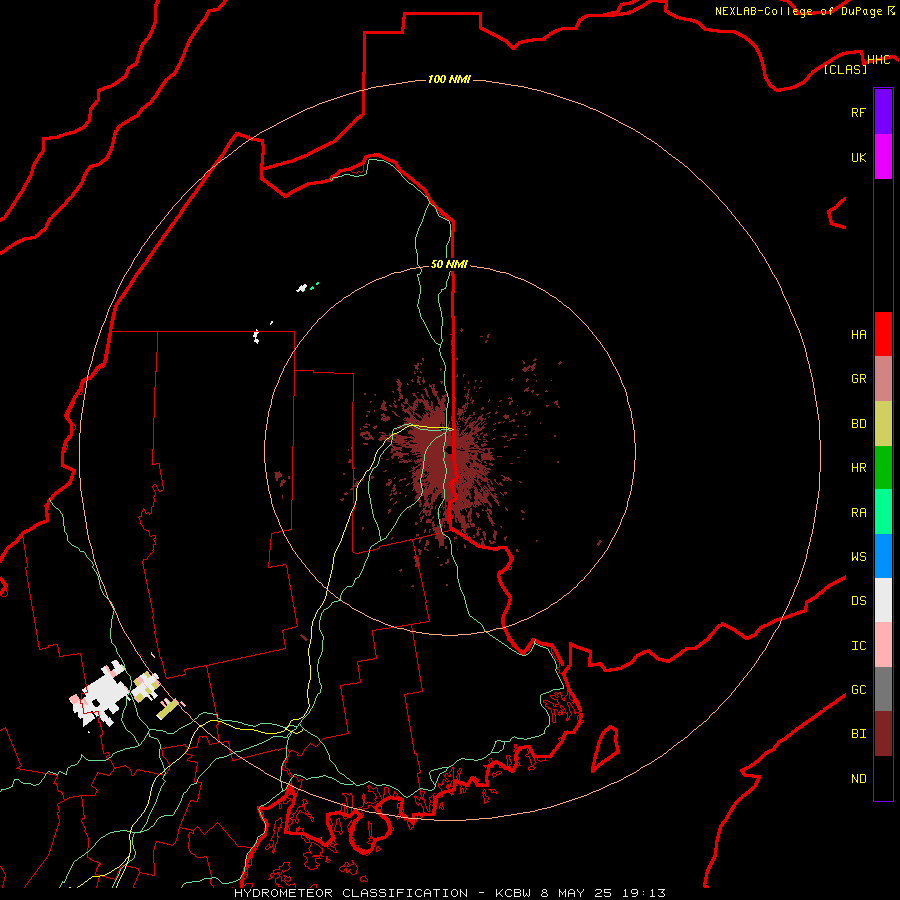This screenshot has width=900, height=900.
Task: Click the purple RF legend color swatch
Action: [x=883, y=112]
